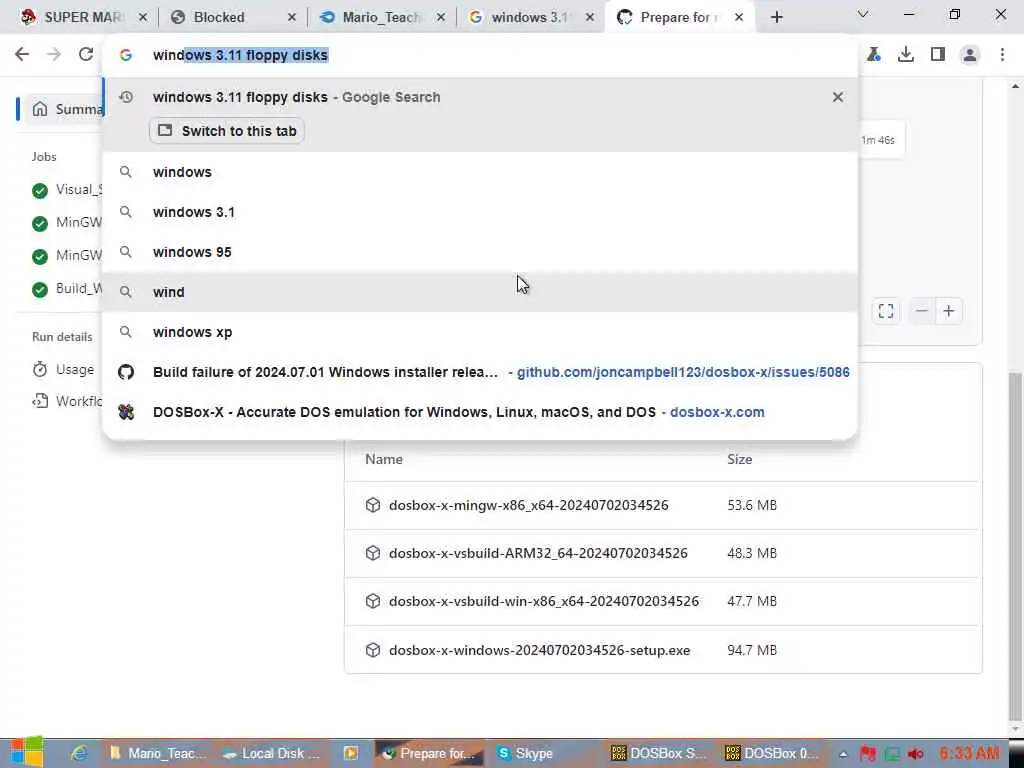1024x768 pixels.
Task: Open Usage under Run details
Action: (63, 370)
